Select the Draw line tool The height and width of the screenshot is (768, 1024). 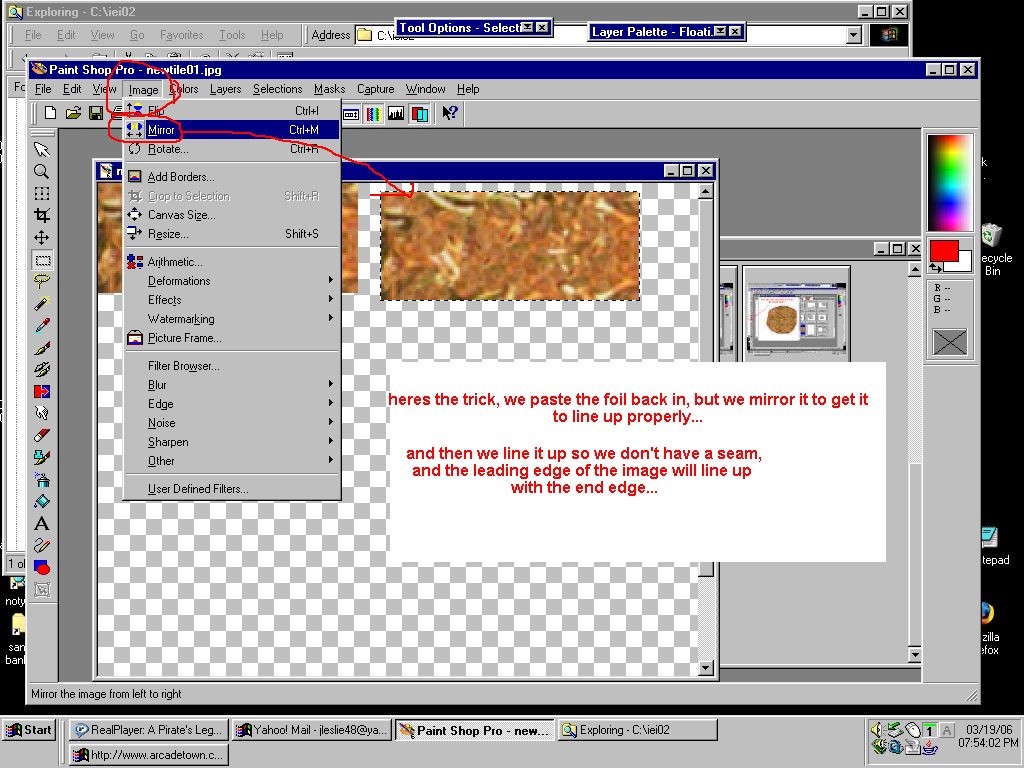point(42,546)
